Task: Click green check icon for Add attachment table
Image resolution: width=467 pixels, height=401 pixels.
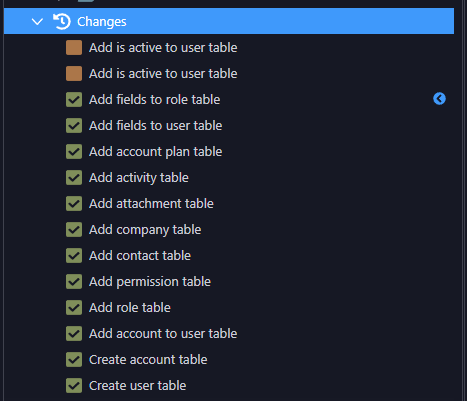Action: [x=74, y=203]
